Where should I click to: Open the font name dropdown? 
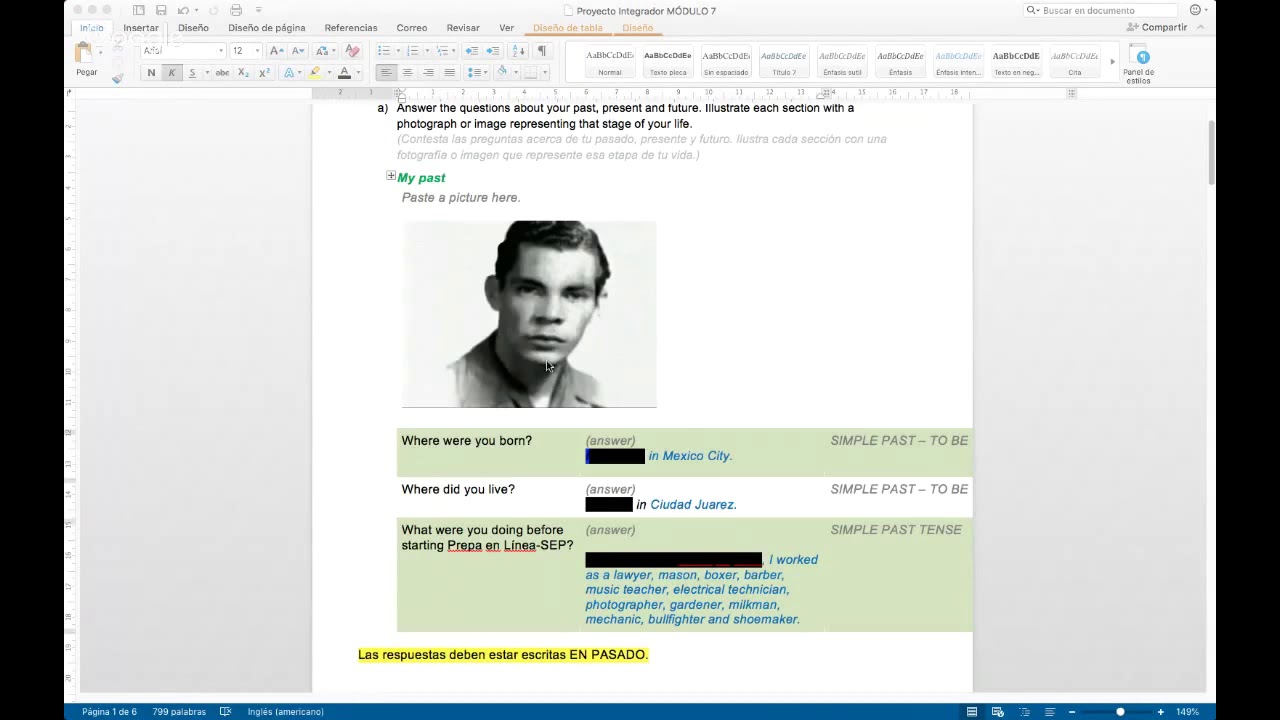click(221, 51)
